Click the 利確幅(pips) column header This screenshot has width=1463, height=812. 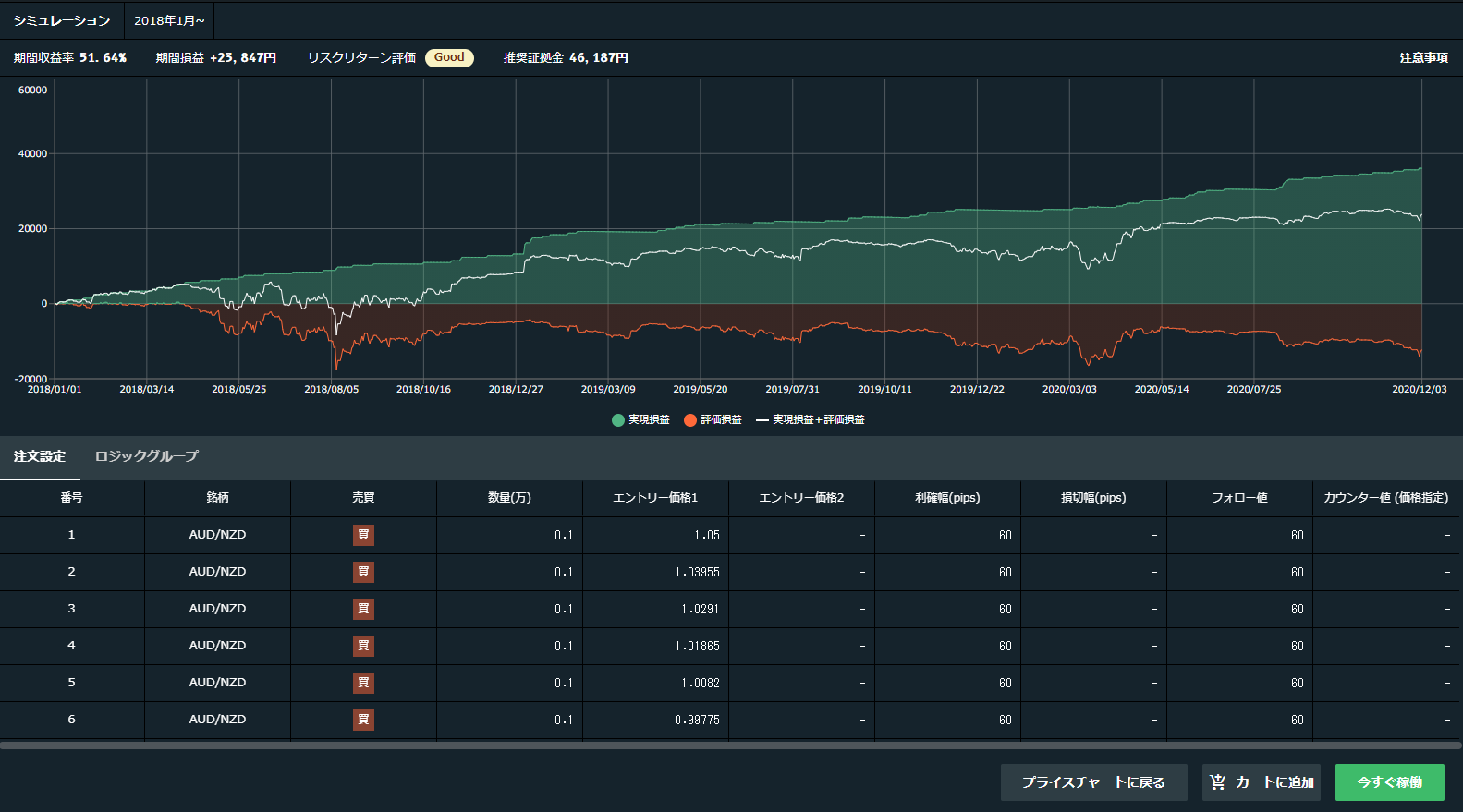(x=948, y=498)
